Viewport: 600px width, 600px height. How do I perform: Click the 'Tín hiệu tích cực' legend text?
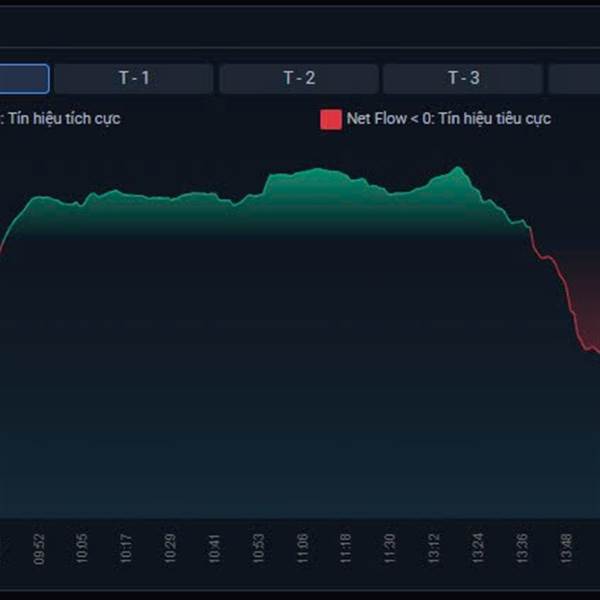tap(64, 119)
